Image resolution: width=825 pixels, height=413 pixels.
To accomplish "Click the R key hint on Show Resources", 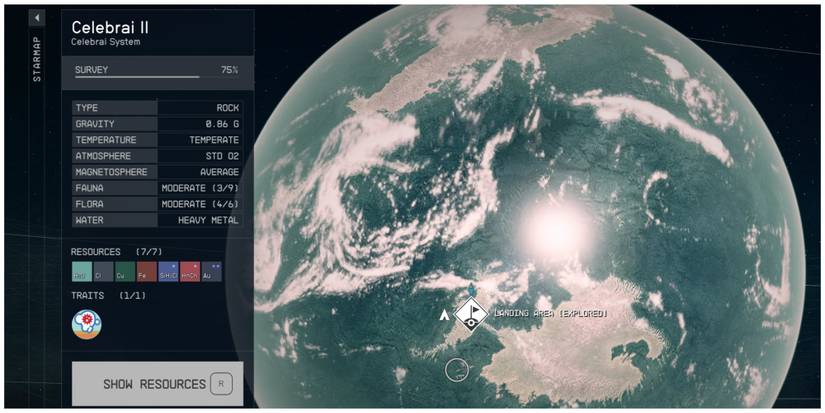I will click(x=221, y=384).
